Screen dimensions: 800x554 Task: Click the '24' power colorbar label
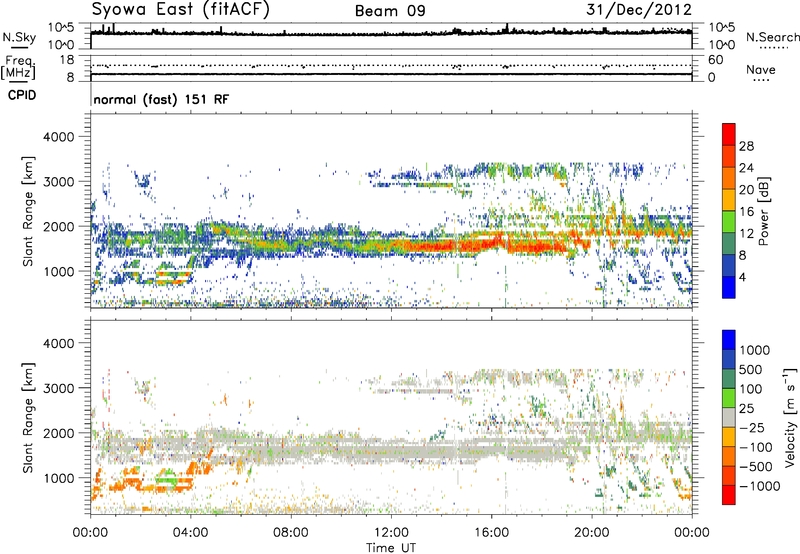pos(746,168)
